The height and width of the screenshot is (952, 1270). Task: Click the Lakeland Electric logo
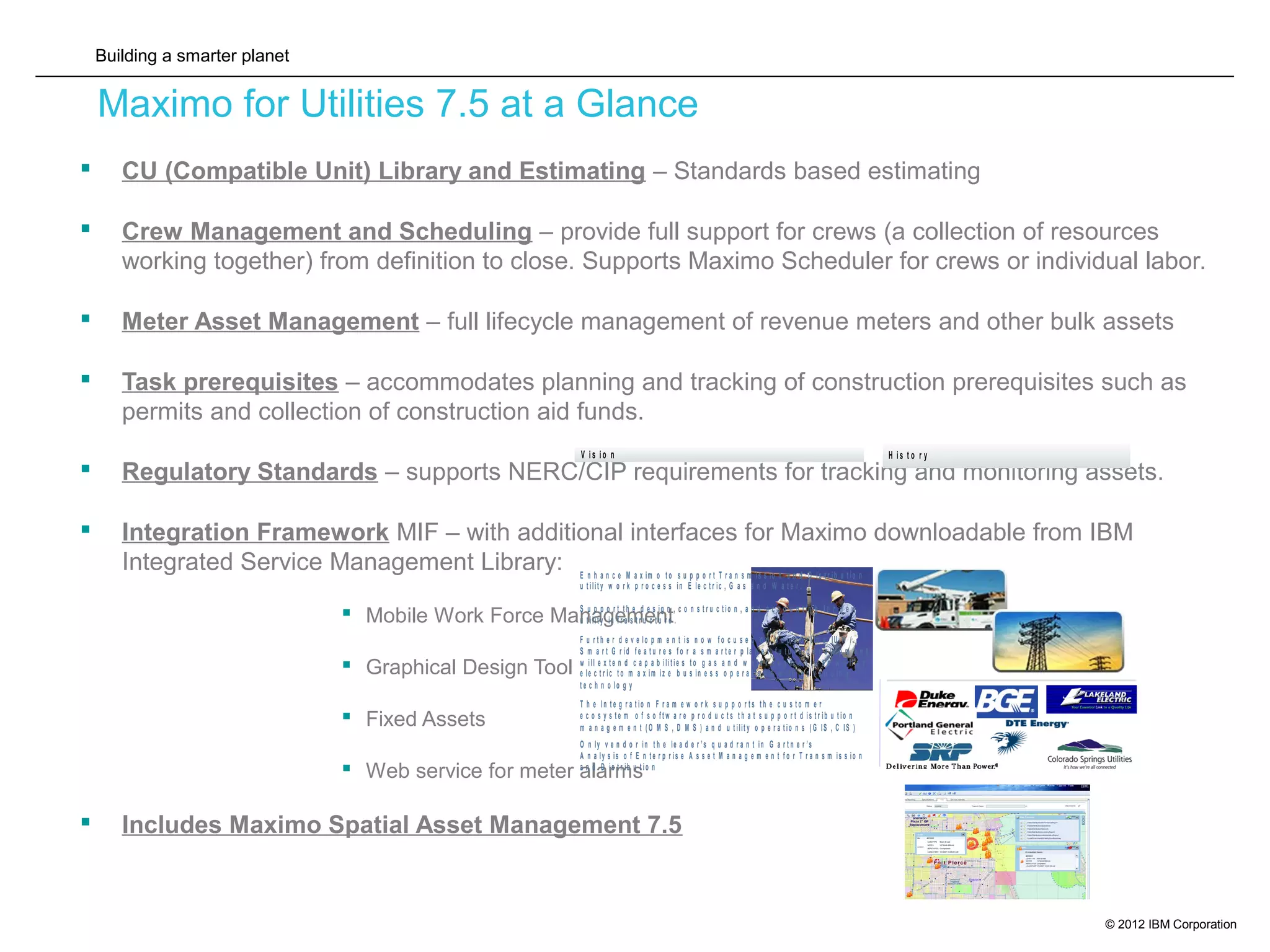coord(1091,700)
